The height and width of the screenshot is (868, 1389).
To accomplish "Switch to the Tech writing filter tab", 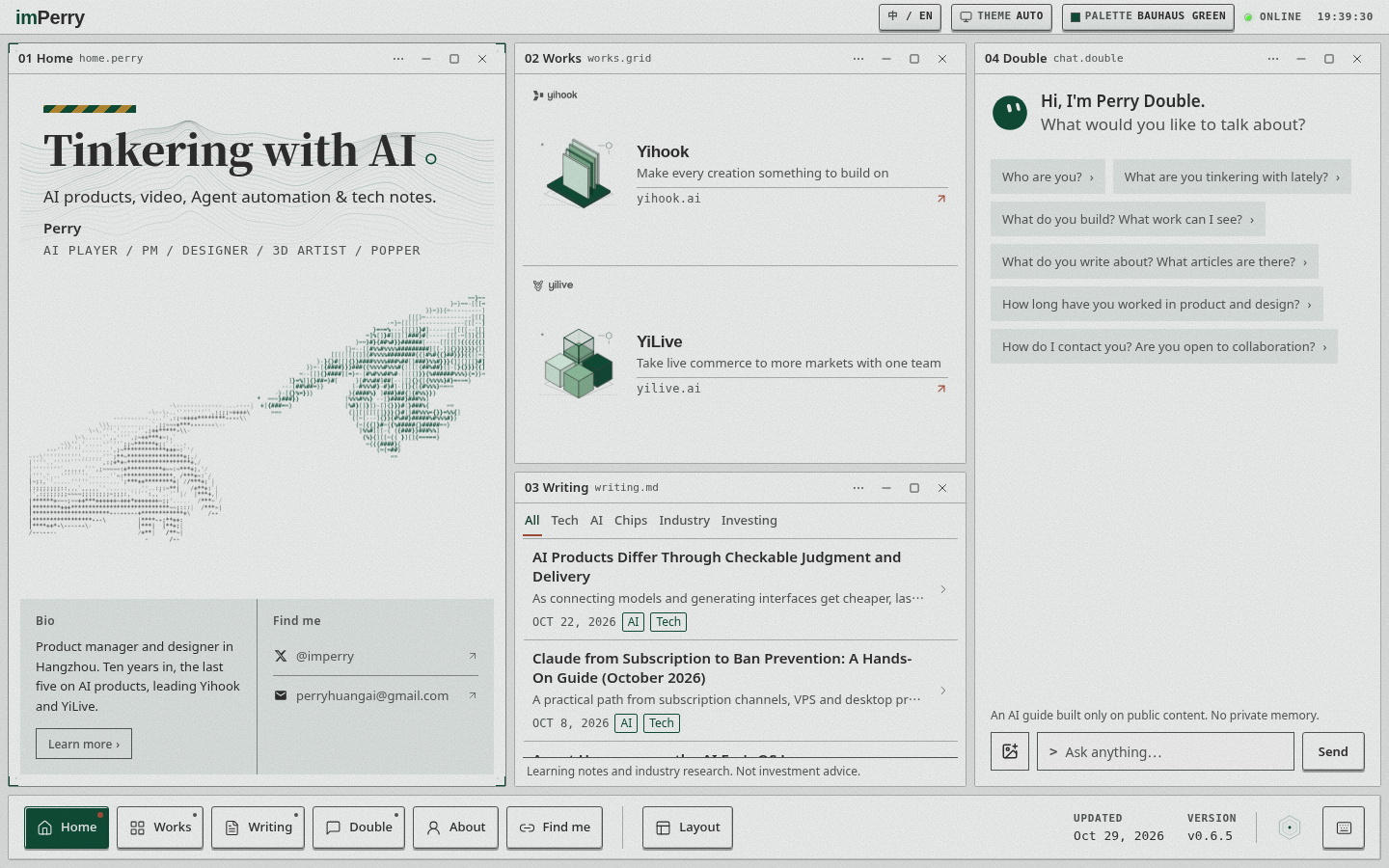I will (x=564, y=521).
